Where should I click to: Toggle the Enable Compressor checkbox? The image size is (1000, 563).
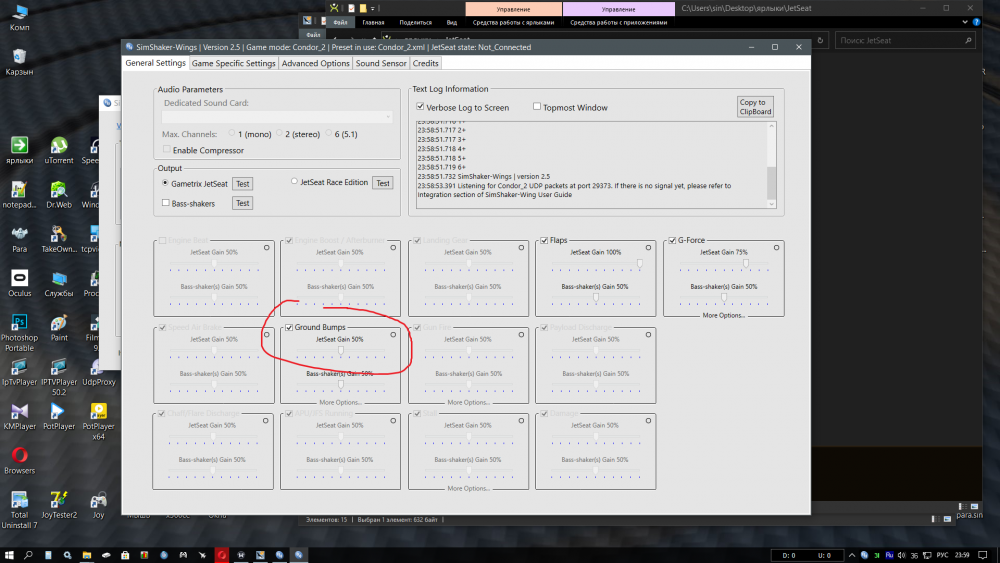coord(166,150)
